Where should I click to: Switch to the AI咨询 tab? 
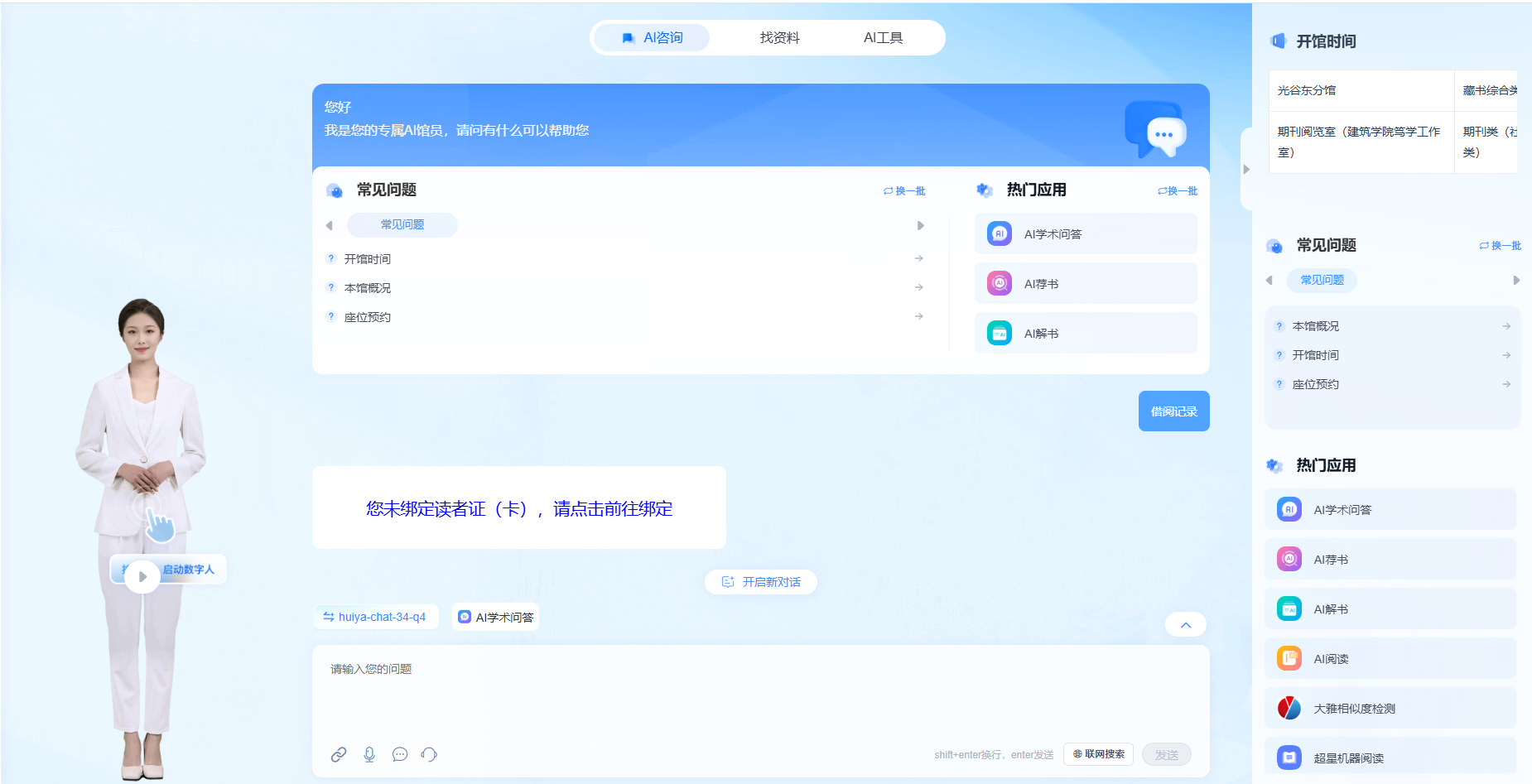pyautogui.click(x=652, y=38)
